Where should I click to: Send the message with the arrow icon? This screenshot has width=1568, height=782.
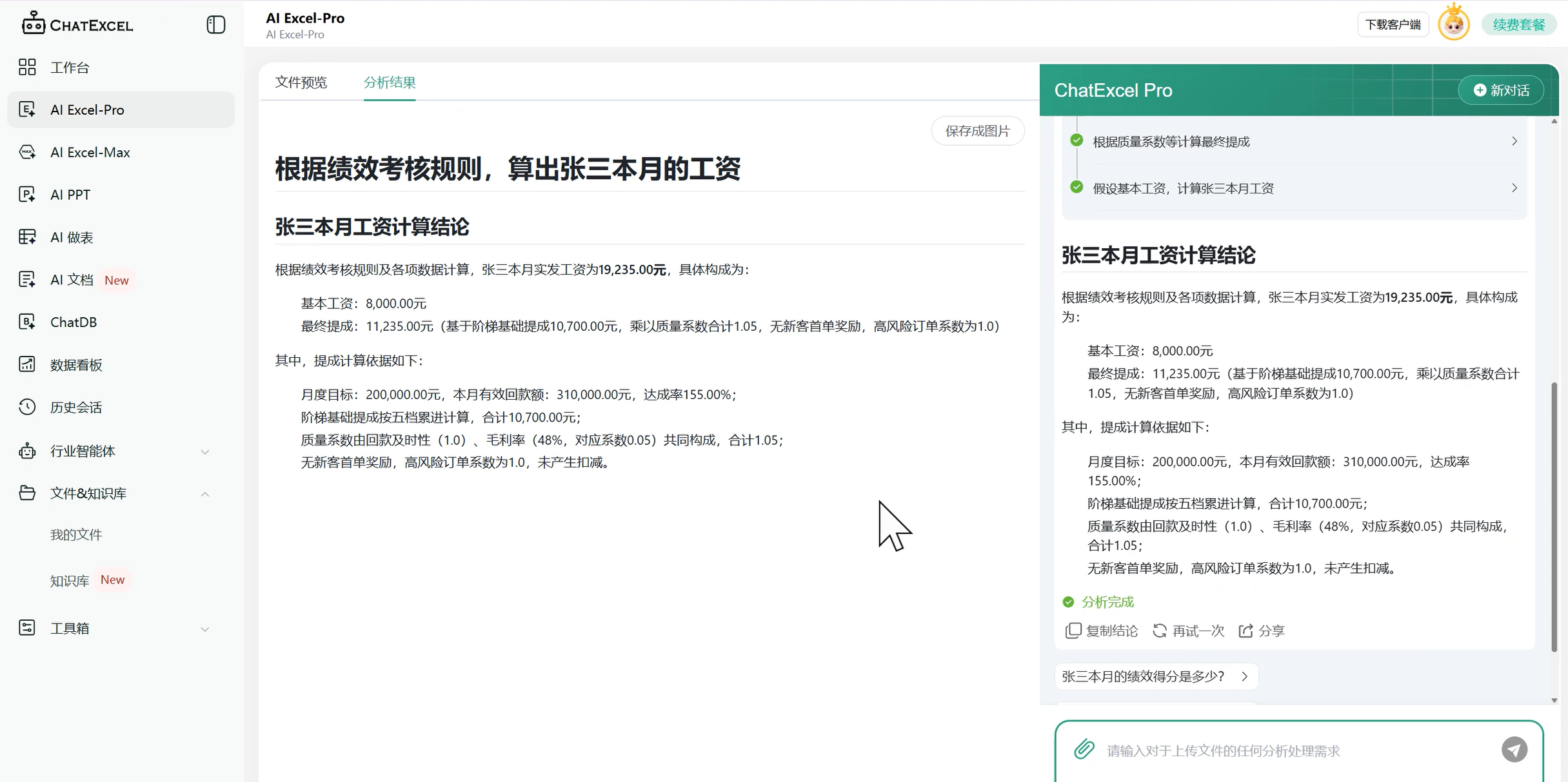click(1514, 749)
